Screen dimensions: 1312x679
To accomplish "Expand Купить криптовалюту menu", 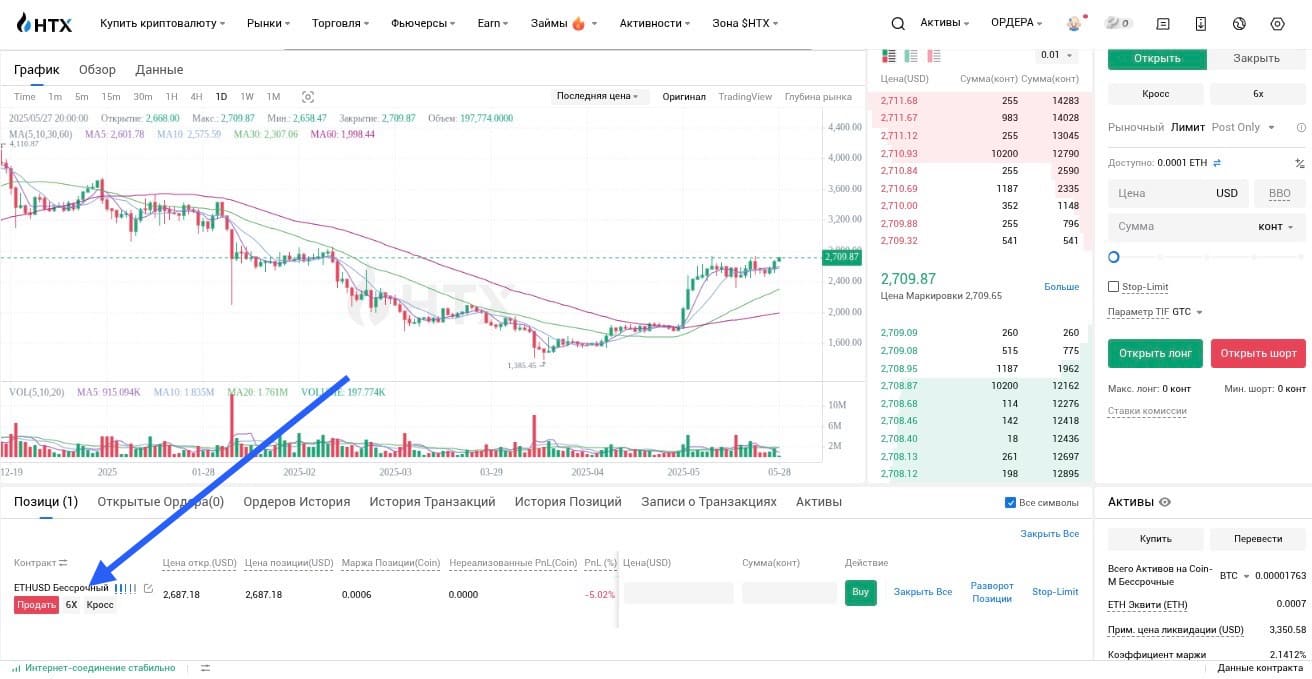I will pos(162,23).
